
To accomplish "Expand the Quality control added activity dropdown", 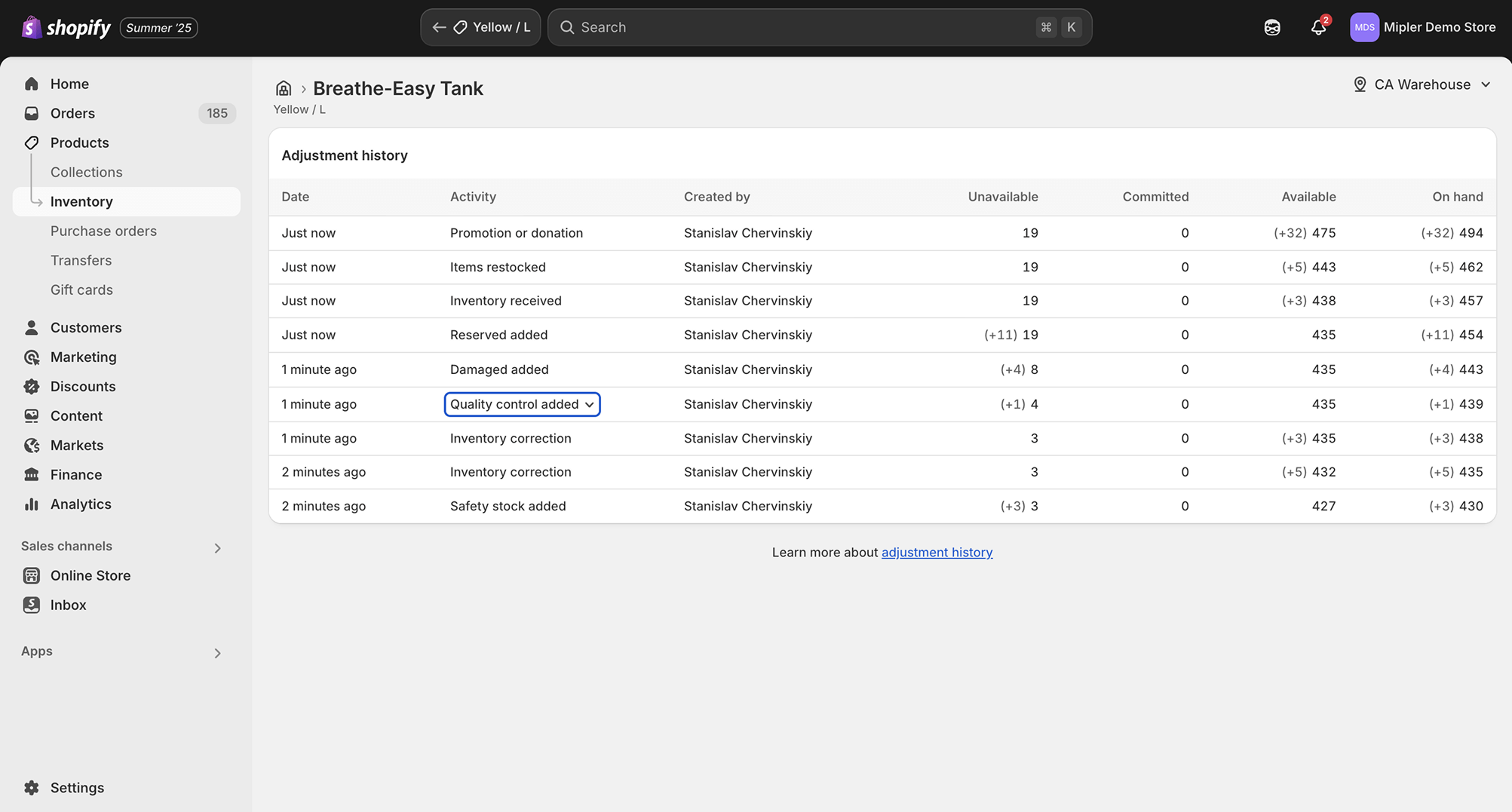I will (522, 404).
